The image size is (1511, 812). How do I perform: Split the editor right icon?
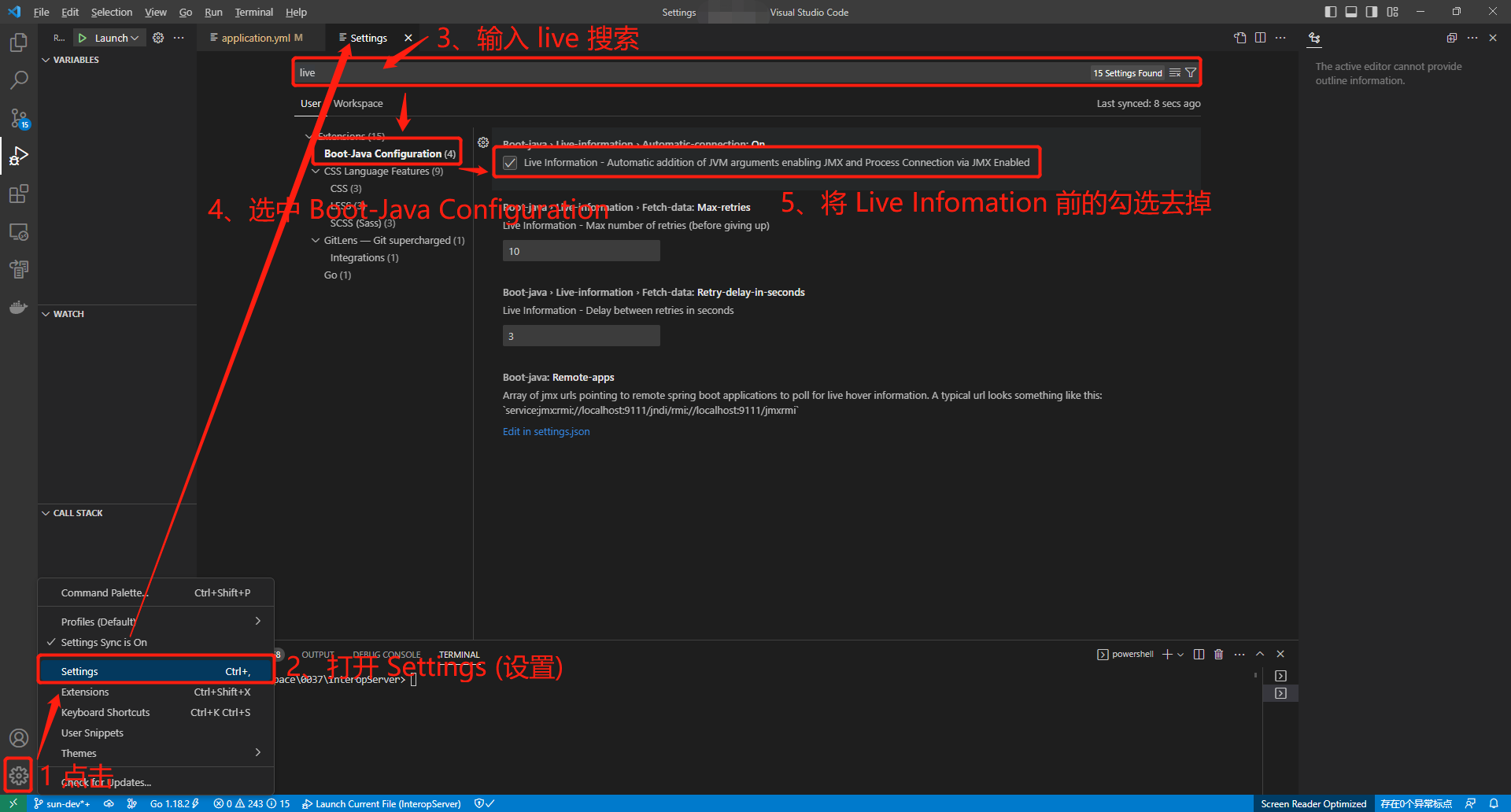click(x=1261, y=38)
